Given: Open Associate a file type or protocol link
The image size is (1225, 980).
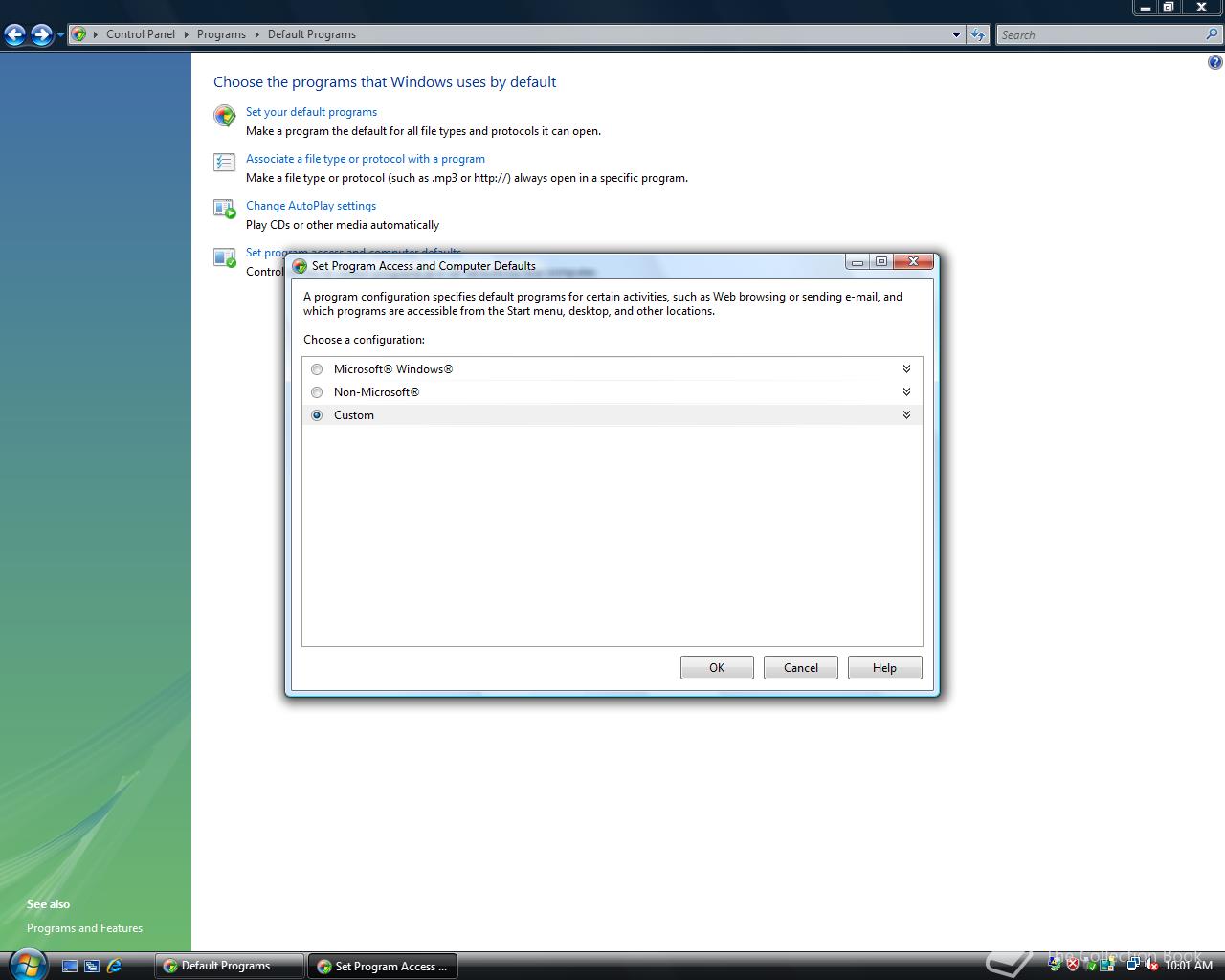Looking at the screenshot, I should [366, 159].
